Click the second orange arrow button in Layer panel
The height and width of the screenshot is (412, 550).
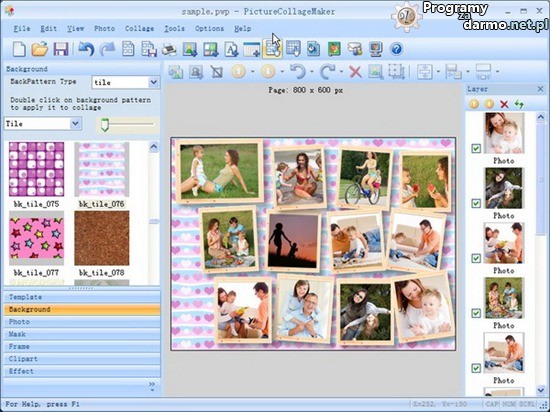(x=489, y=104)
